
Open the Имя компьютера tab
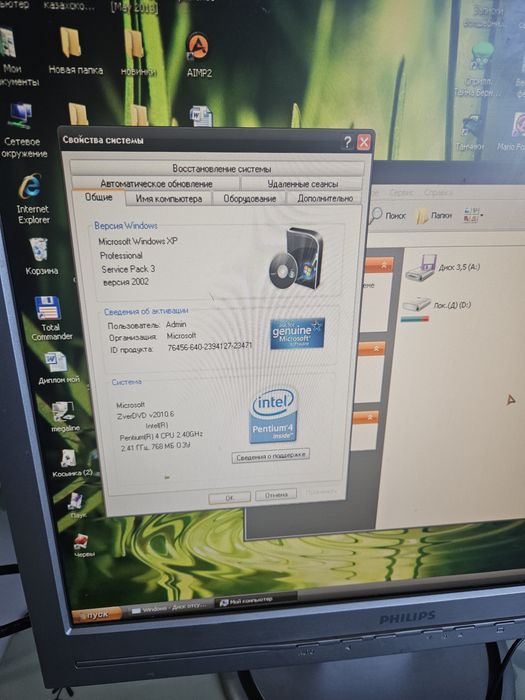point(168,199)
